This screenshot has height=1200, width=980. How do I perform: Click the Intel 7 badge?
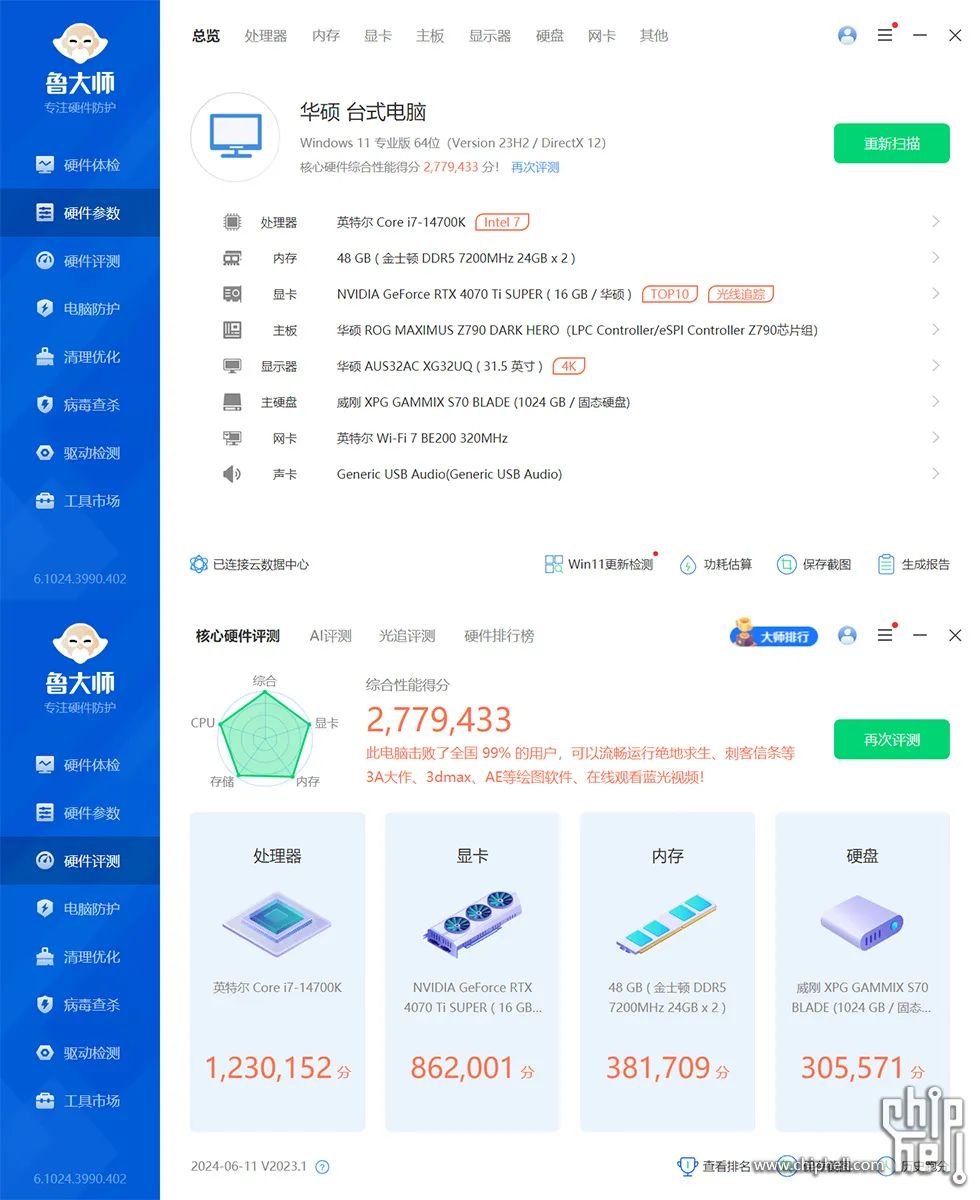[503, 222]
